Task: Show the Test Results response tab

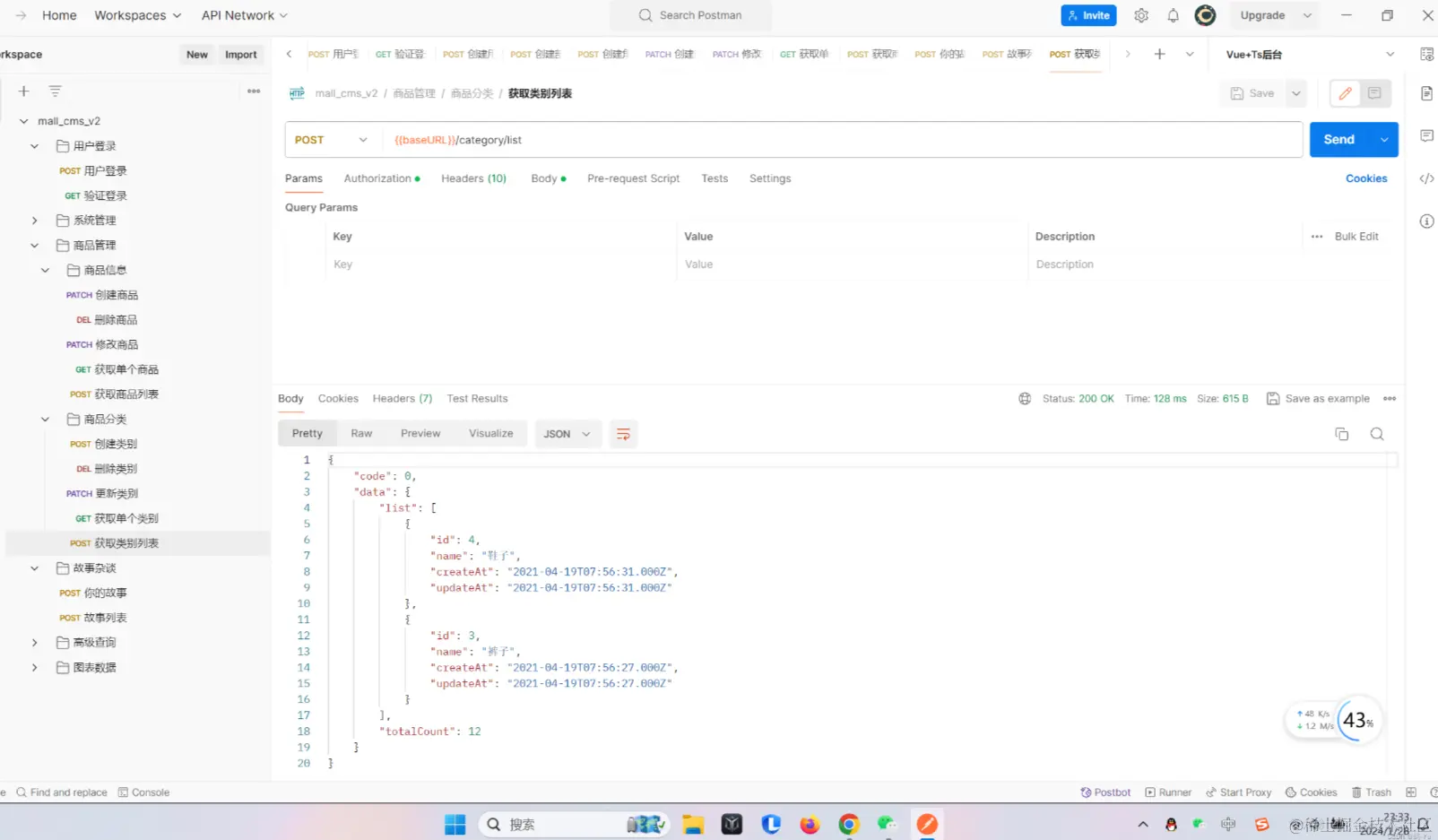Action: (477, 399)
